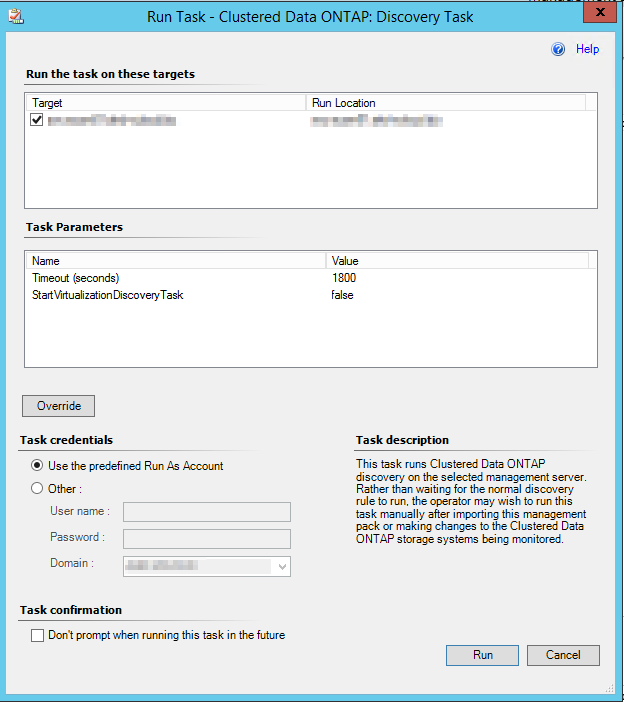
Task: Open the Domain dropdown
Action: tap(282, 566)
